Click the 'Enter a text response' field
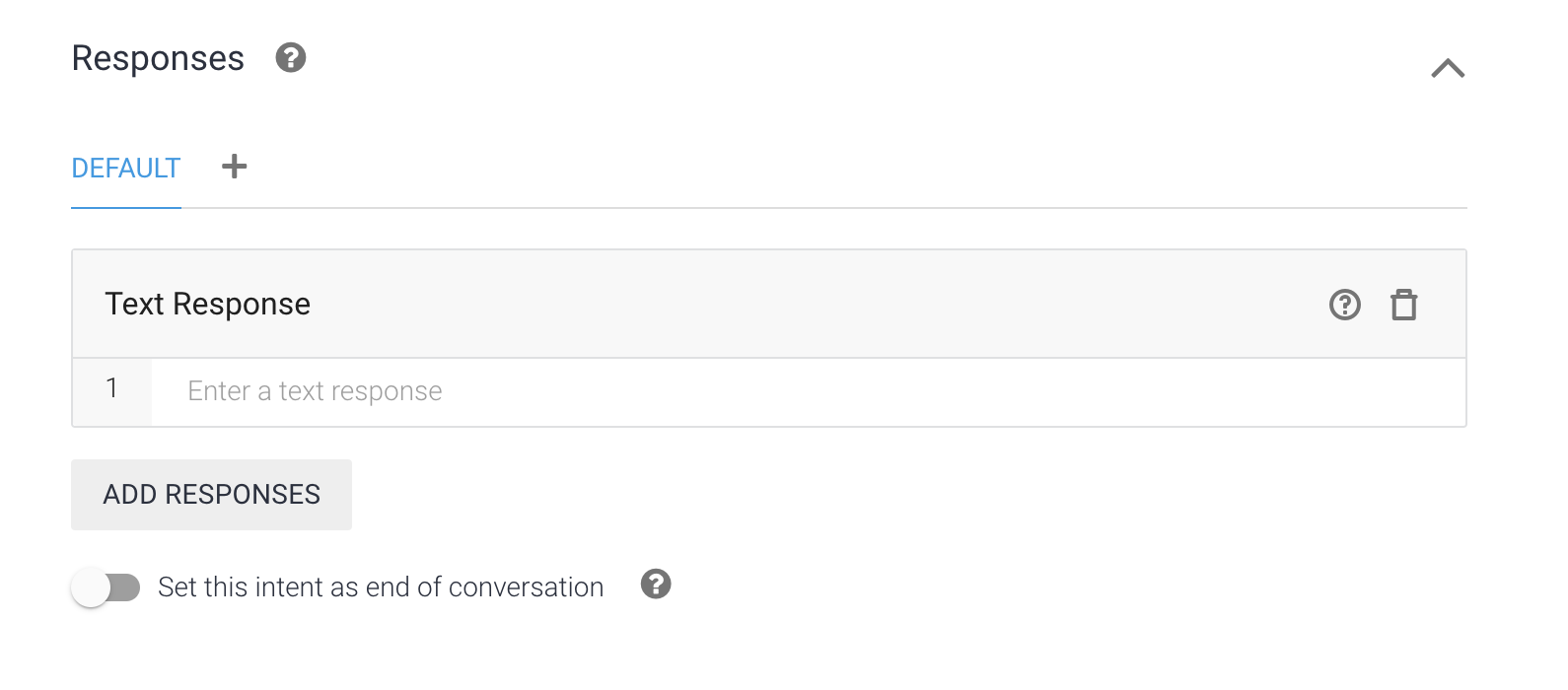 click(x=315, y=391)
